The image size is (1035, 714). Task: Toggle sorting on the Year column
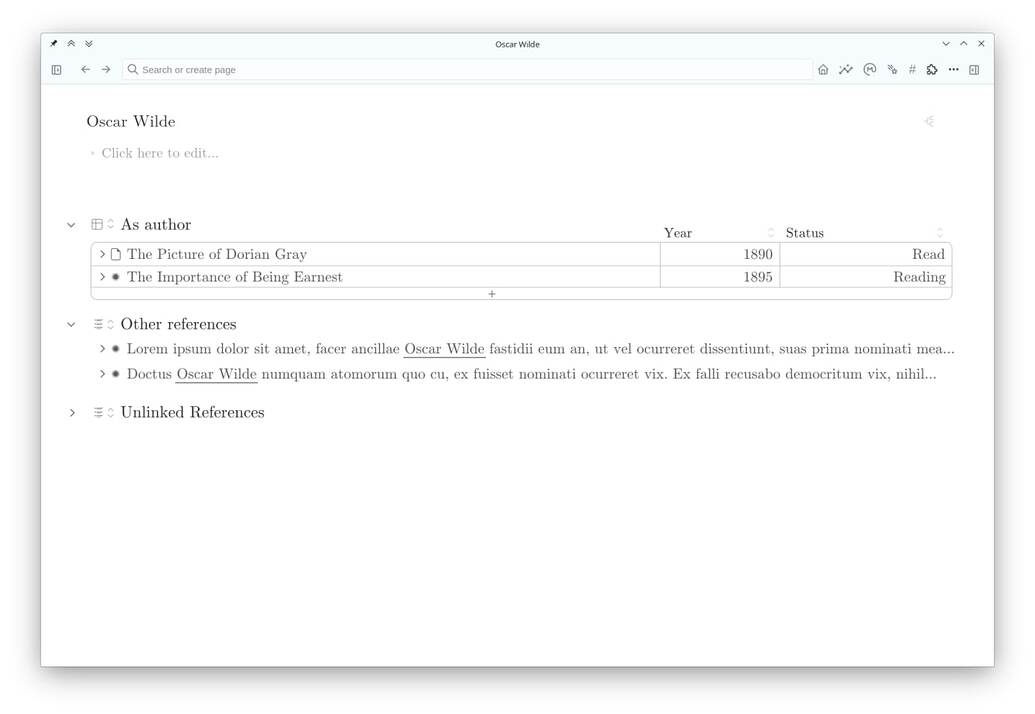click(x=771, y=231)
